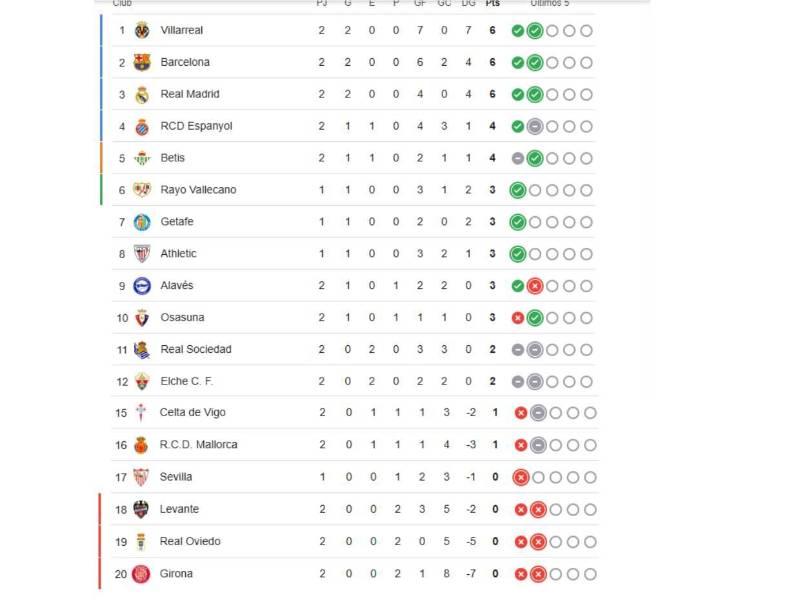
Task: Select the Real Madrid crest icon
Action: pyautogui.click(x=143, y=94)
